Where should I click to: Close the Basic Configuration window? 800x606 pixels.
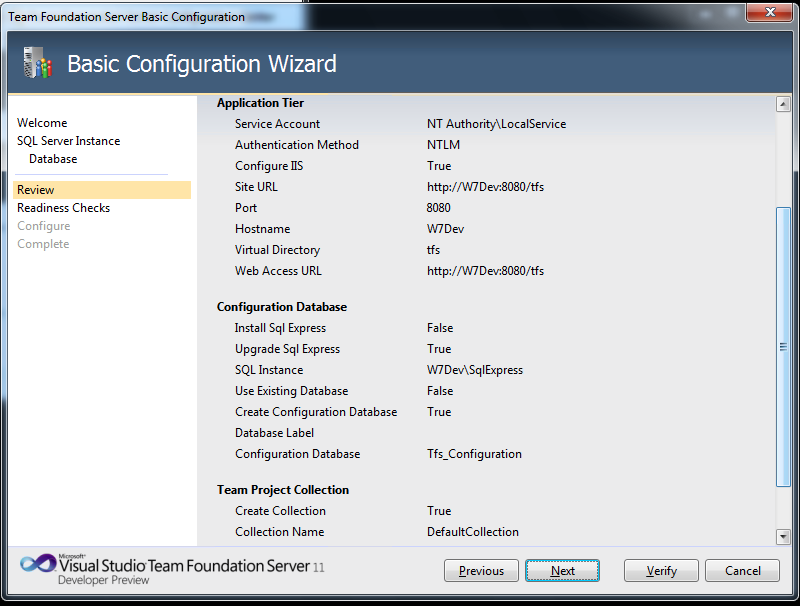(771, 12)
